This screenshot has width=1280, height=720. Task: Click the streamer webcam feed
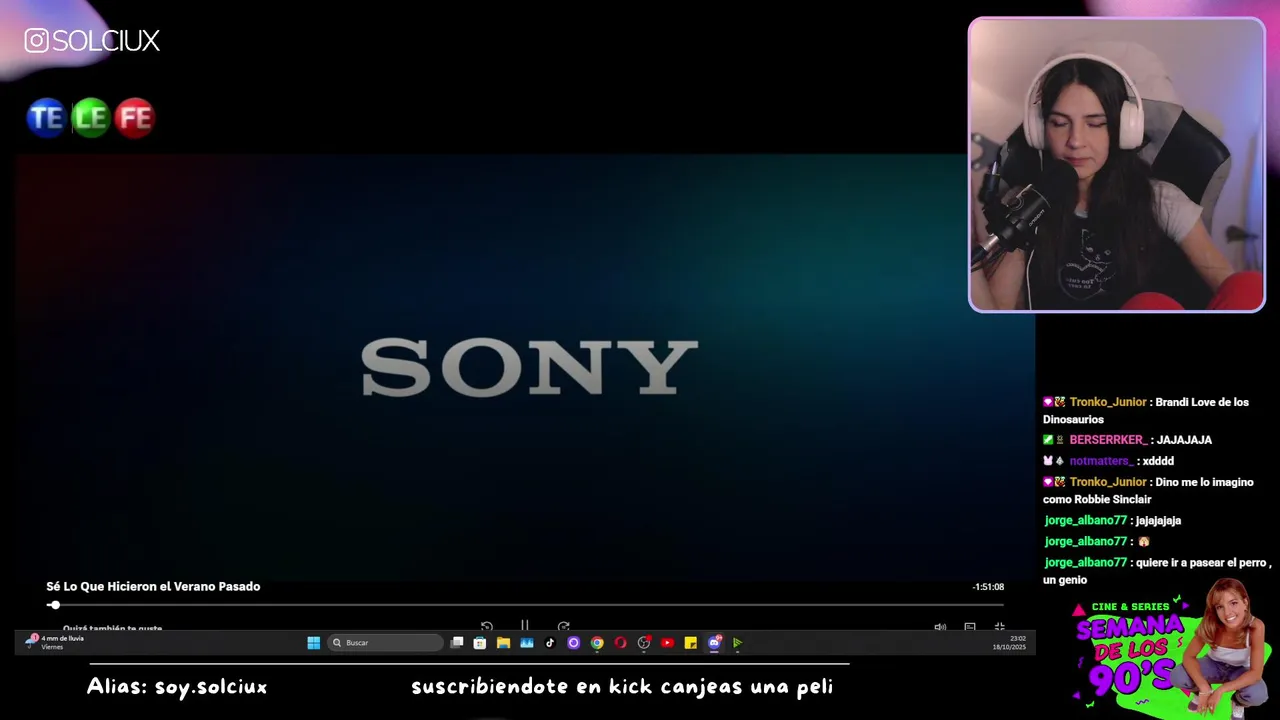(1116, 165)
